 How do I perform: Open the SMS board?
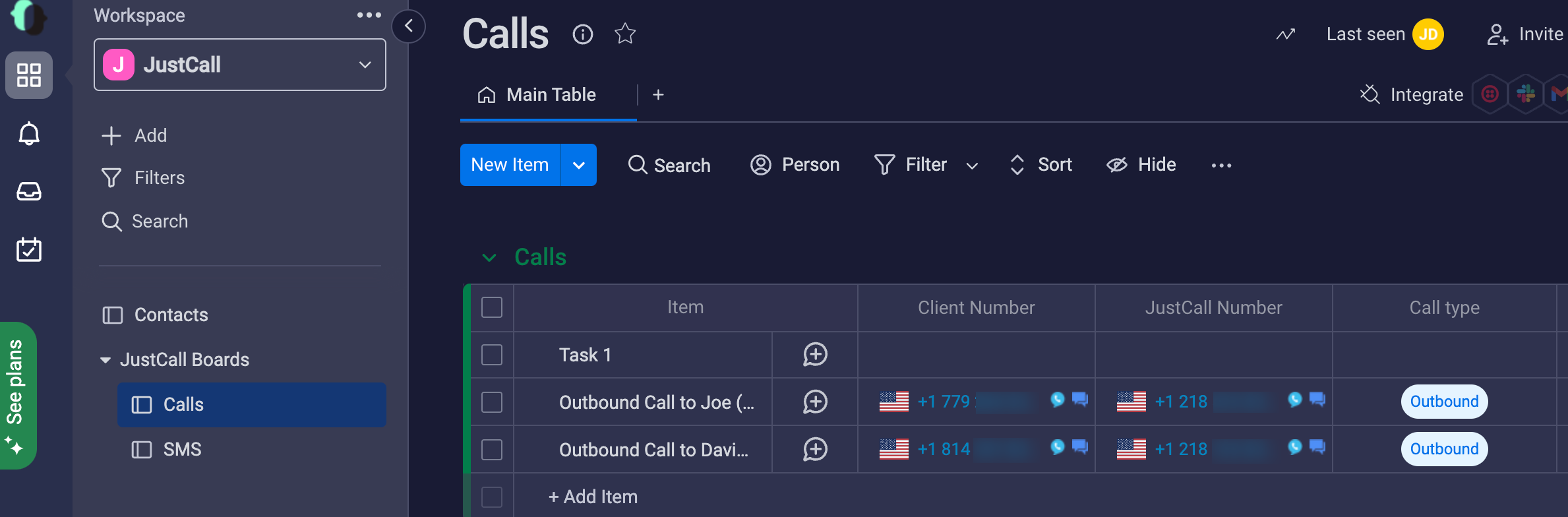coord(166,450)
